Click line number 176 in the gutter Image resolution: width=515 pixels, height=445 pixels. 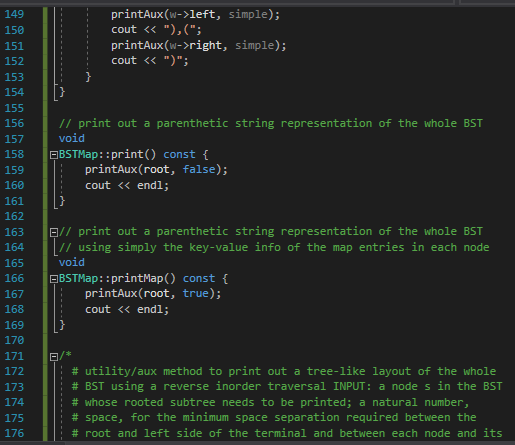[14, 433]
